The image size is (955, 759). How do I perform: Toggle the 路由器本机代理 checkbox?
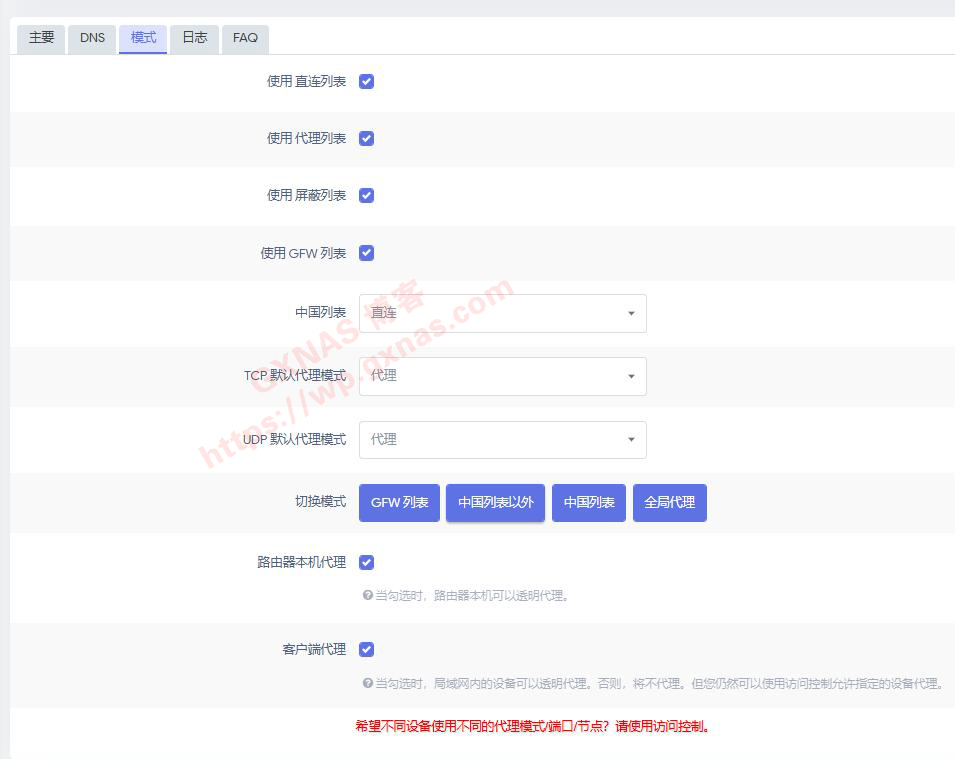coord(366,563)
